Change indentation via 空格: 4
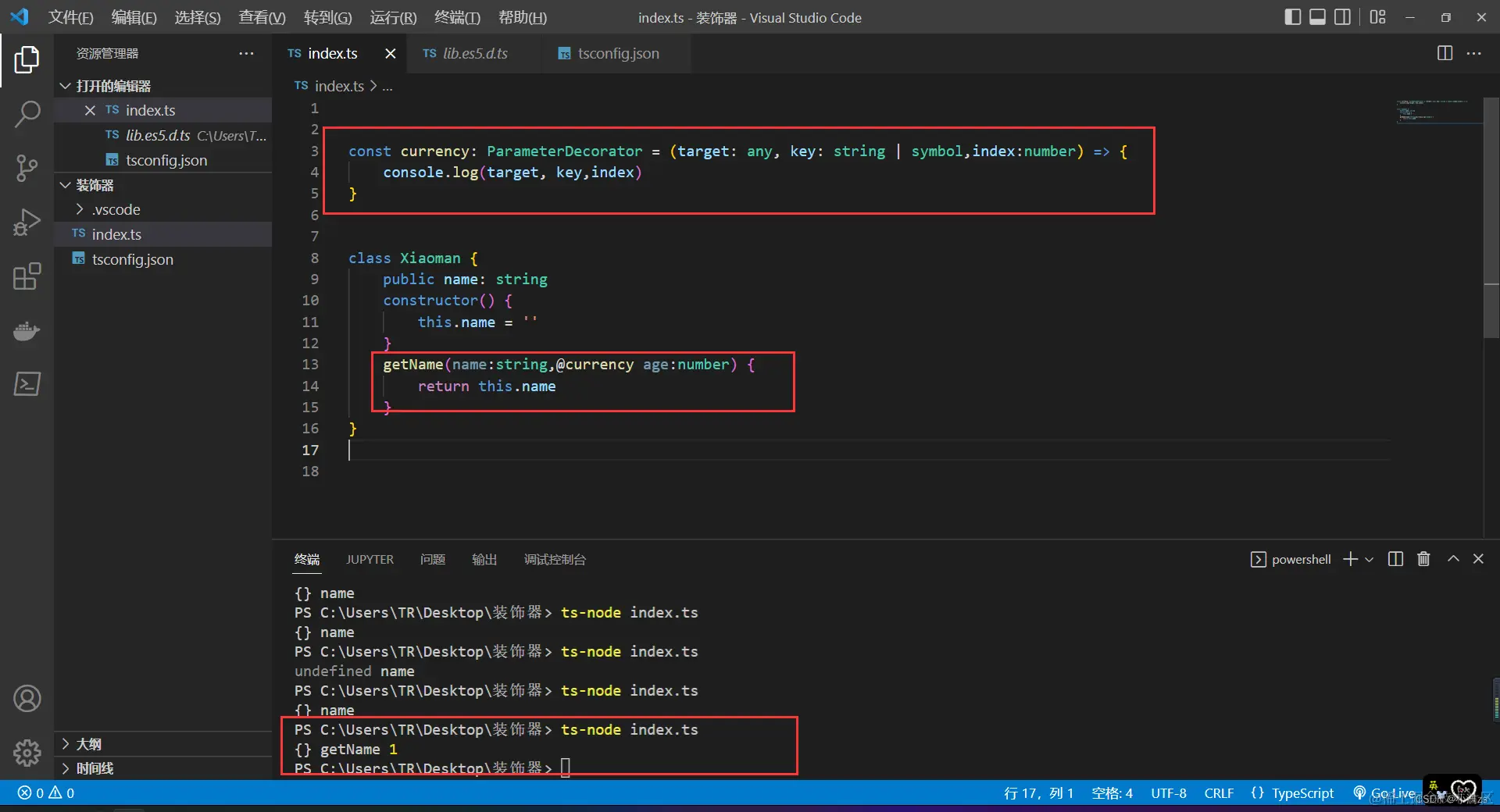The image size is (1500, 812). click(x=1112, y=792)
